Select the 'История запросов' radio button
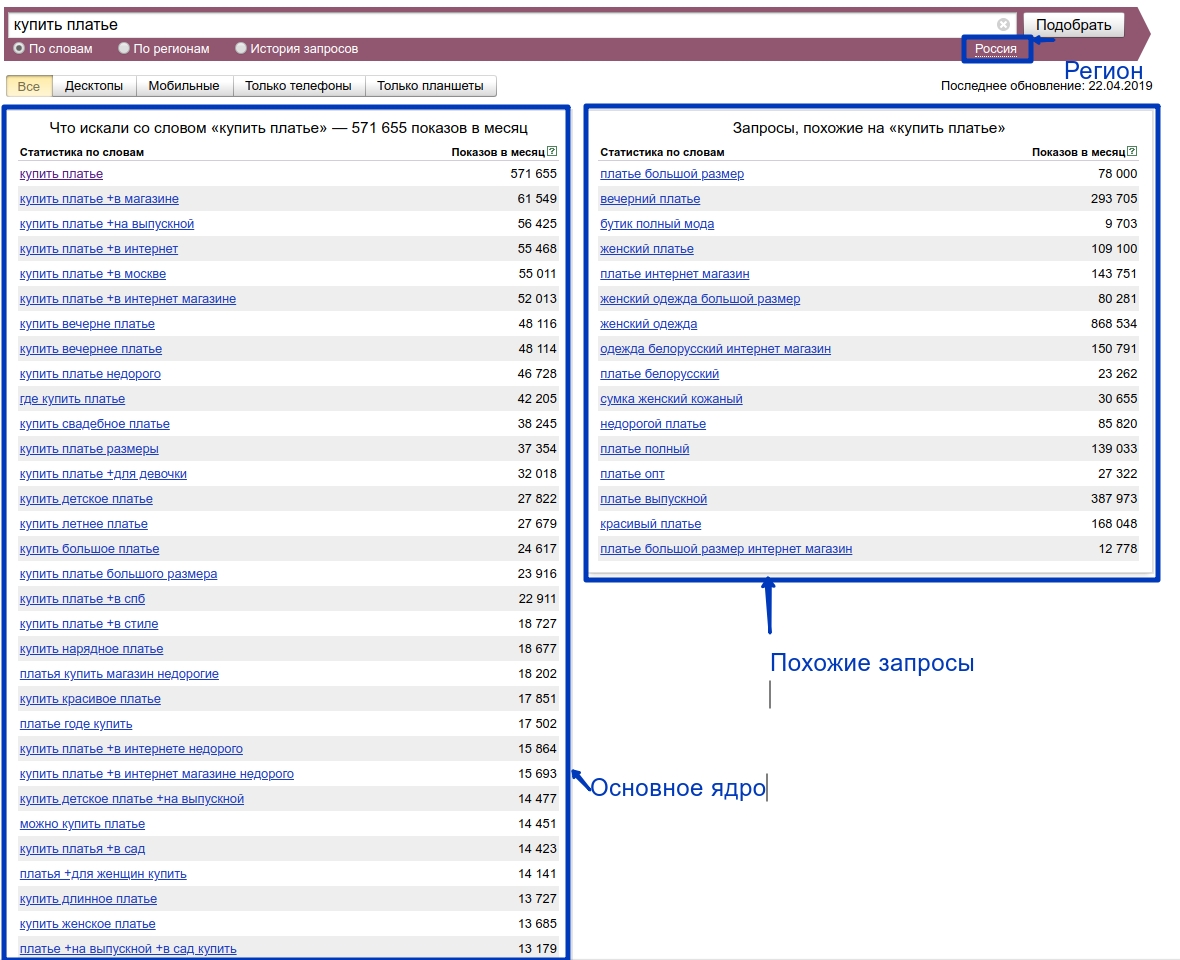The width and height of the screenshot is (1180, 960). (x=241, y=48)
